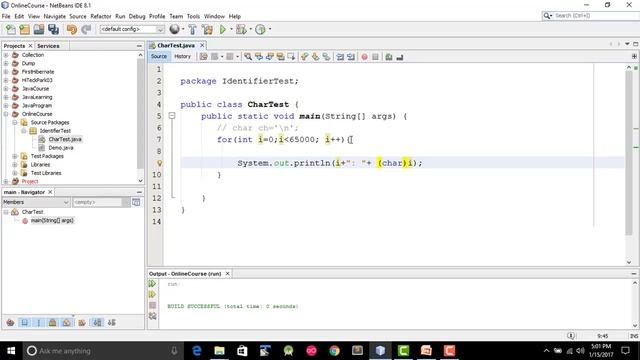640x360 pixels.
Task: Click the Stop Macro Recording icon
Action: (375, 57)
